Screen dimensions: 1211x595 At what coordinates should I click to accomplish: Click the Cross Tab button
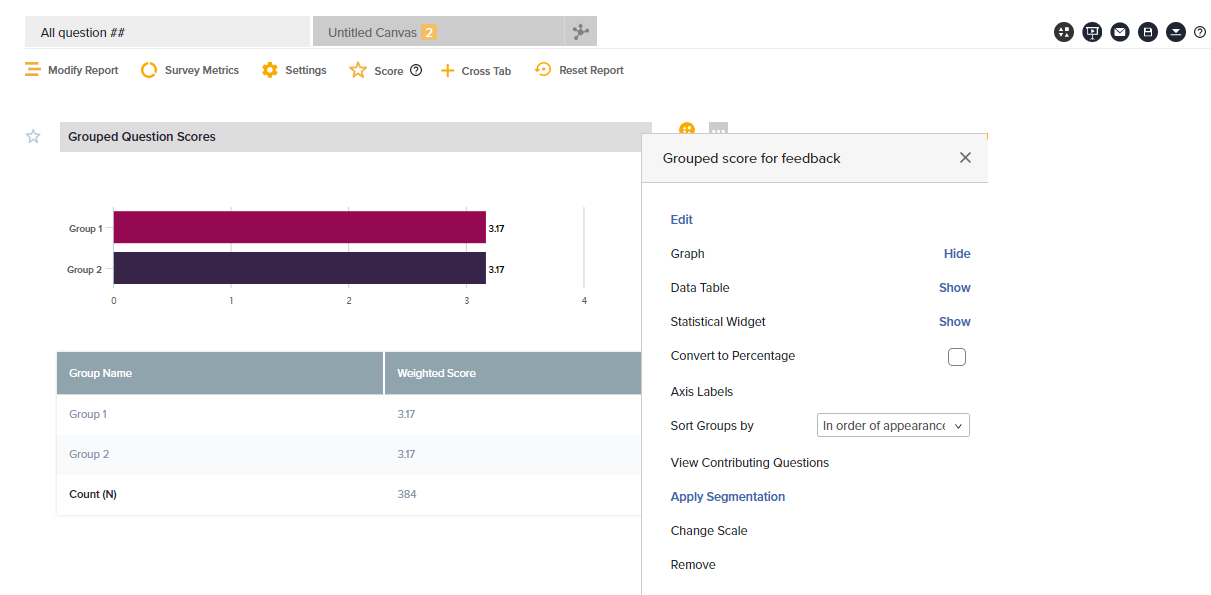[476, 71]
